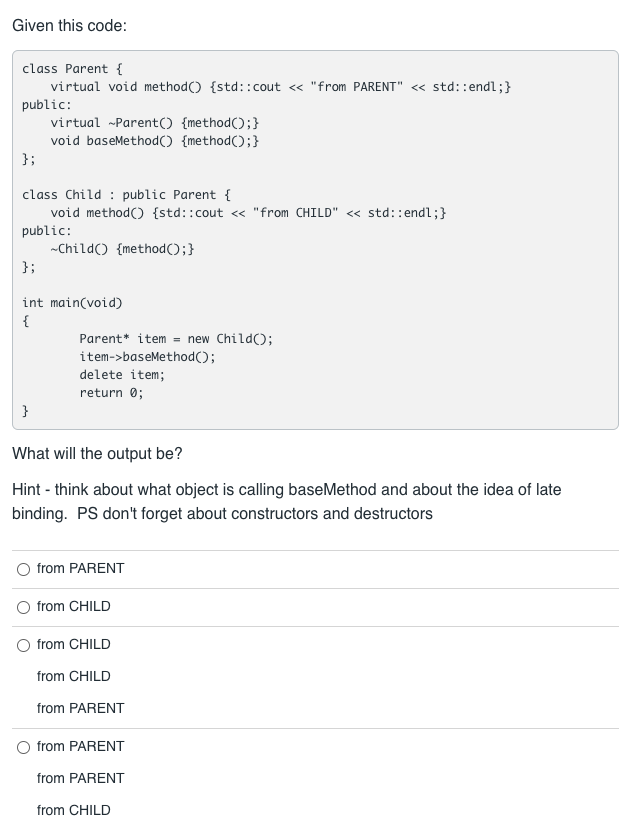632x830 pixels.
Task: Click the 'int main(void)' function line
Action: (72, 302)
